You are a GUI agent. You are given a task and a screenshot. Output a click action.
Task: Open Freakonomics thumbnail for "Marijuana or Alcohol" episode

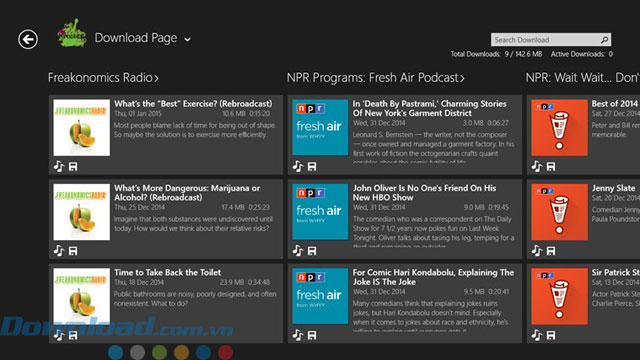(82, 212)
